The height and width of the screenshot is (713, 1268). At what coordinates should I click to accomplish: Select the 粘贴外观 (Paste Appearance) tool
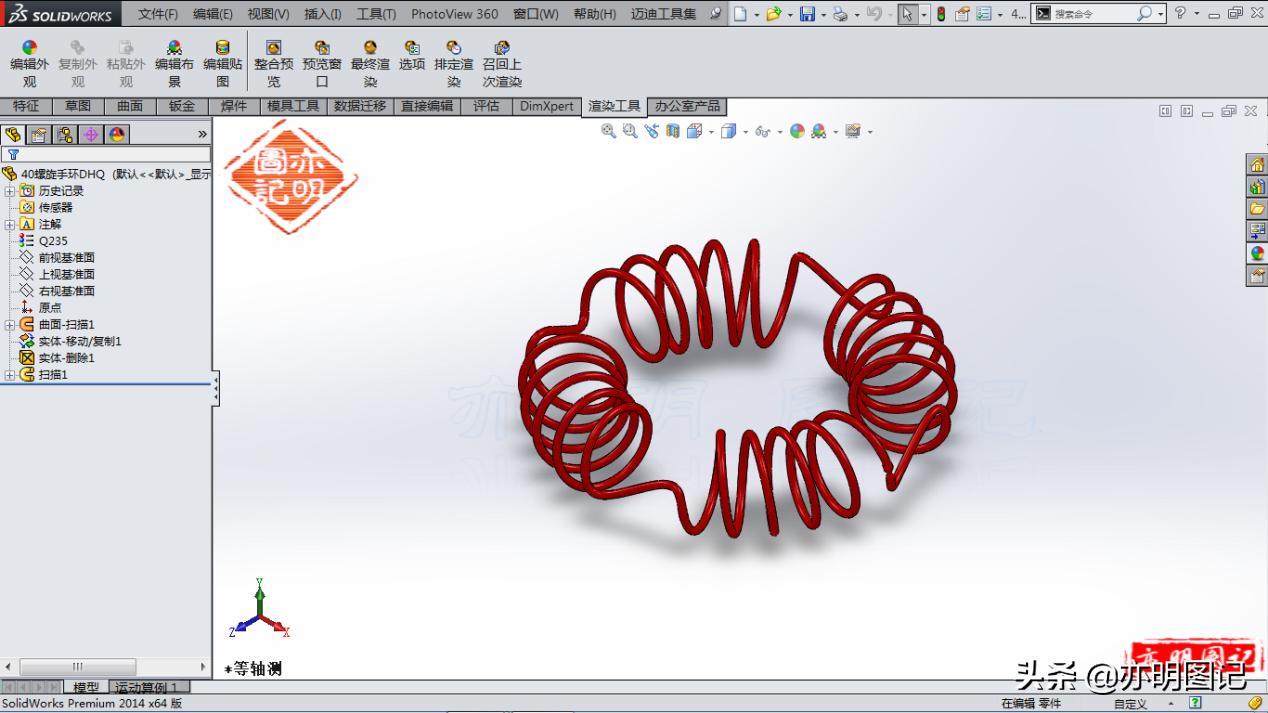[x=126, y=47]
